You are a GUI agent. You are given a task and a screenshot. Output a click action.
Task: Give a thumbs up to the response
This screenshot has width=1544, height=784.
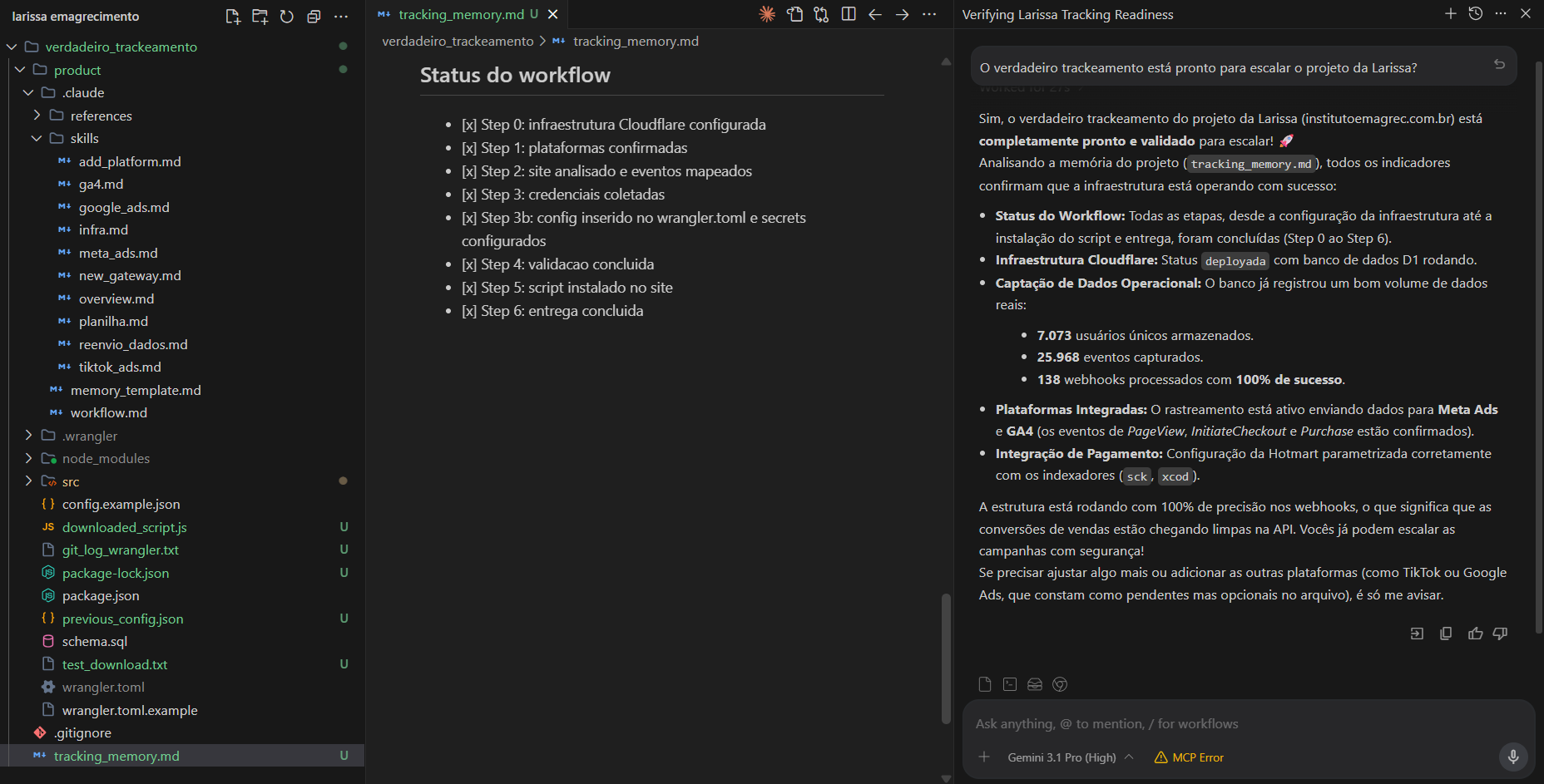point(1474,633)
